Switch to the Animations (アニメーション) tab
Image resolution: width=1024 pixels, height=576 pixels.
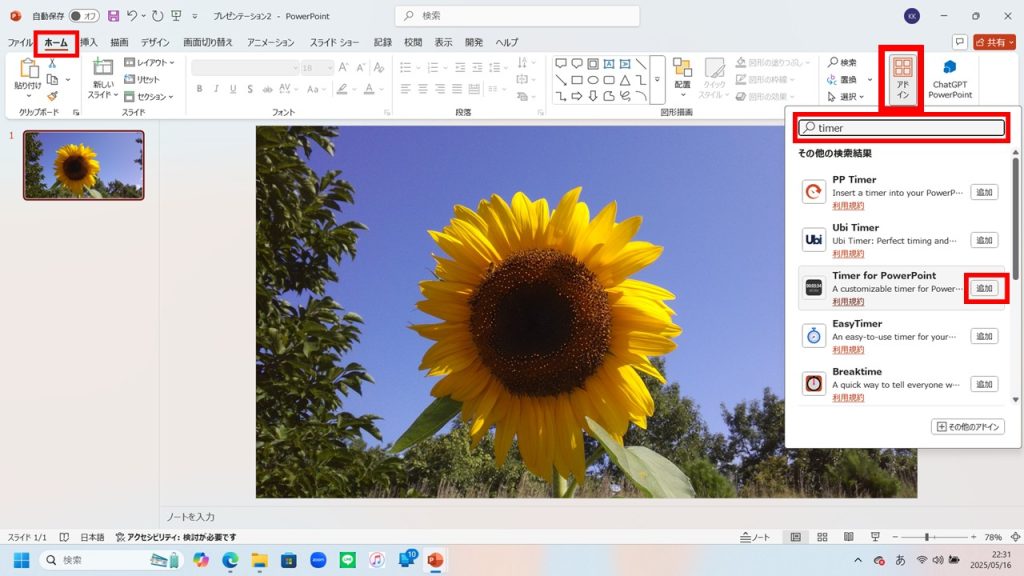pos(270,42)
